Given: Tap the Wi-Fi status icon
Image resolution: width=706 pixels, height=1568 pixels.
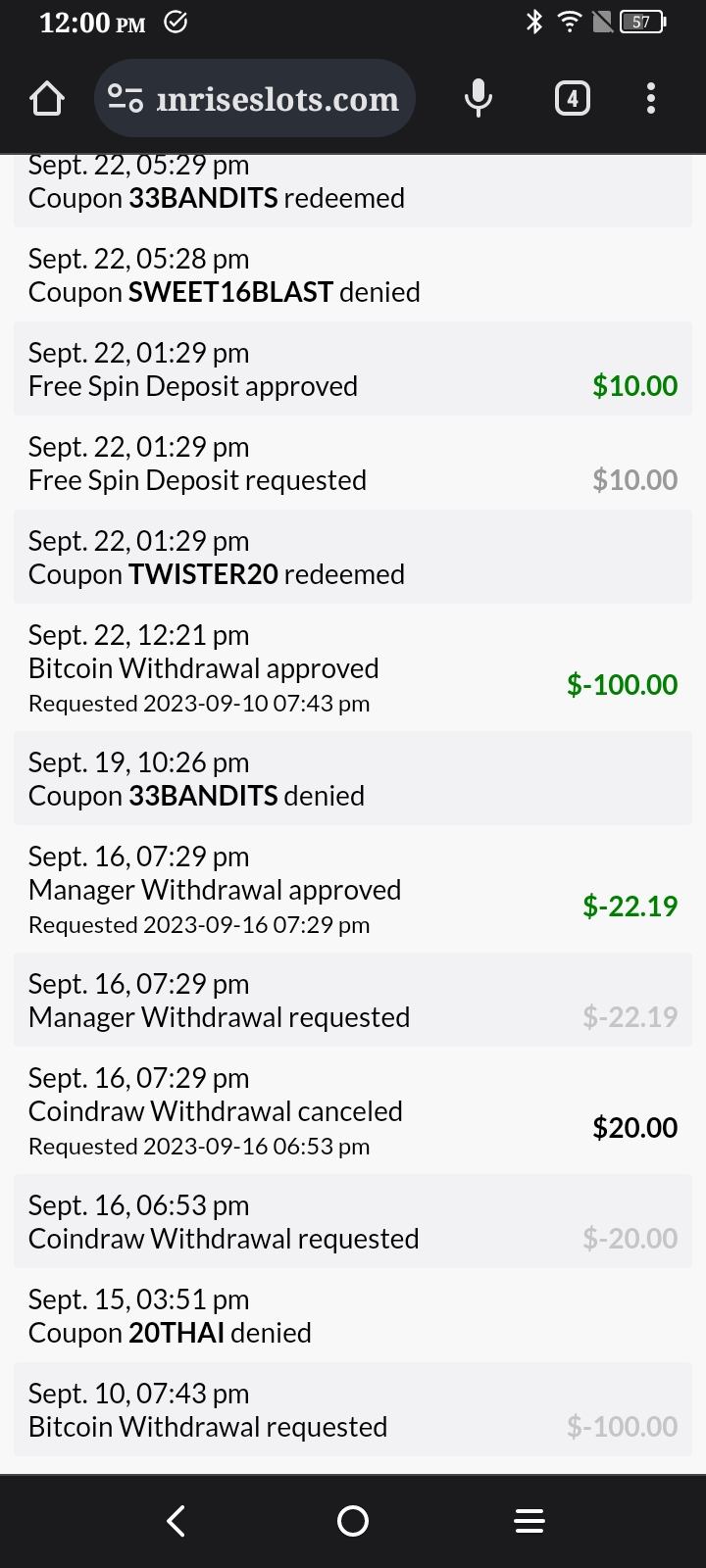Looking at the screenshot, I should click(569, 22).
